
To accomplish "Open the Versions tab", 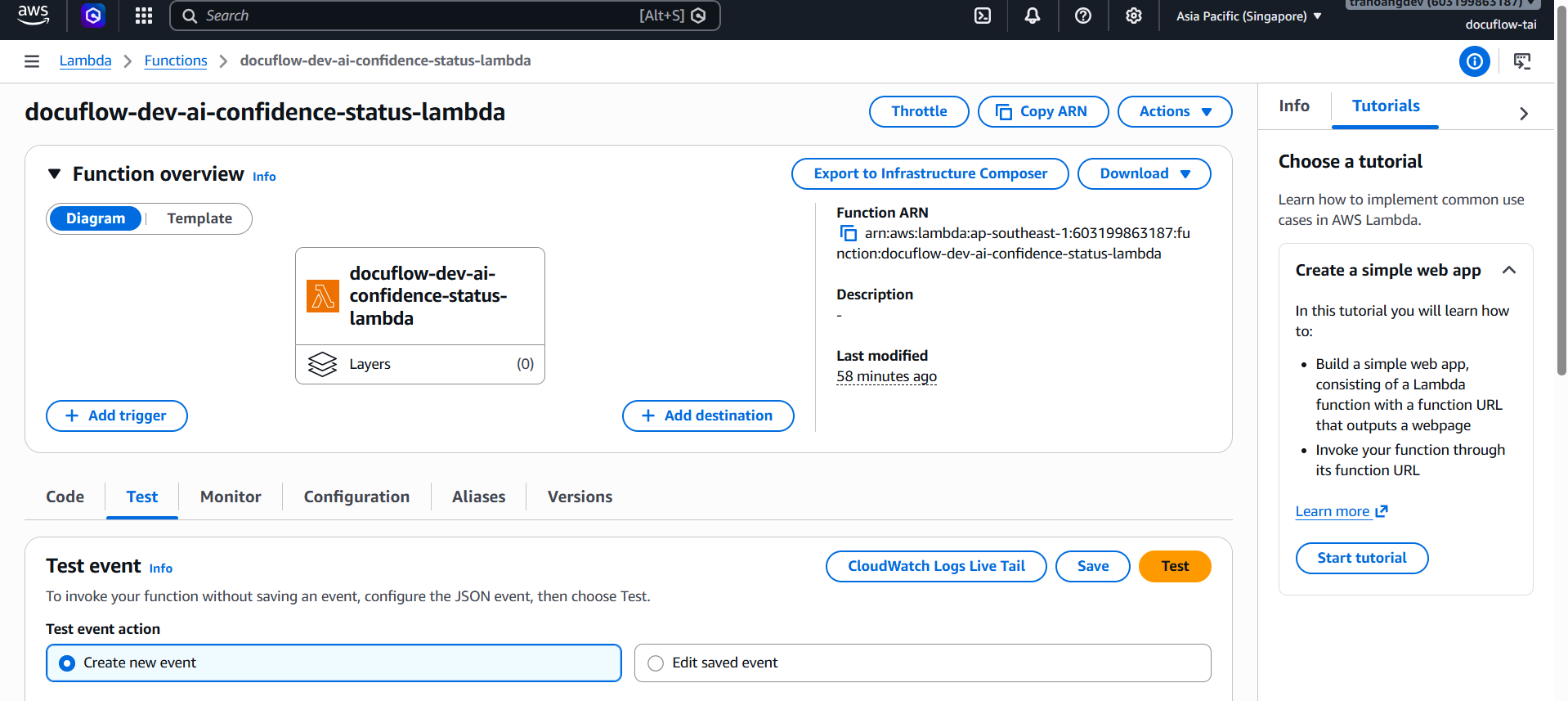I will [x=580, y=497].
